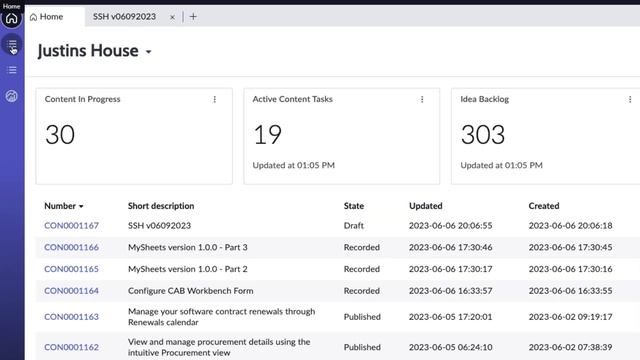The height and width of the screenshot is (360, 640).
Task: Open the Idea Backlog card options menu
Action: [x=630, y=99]
